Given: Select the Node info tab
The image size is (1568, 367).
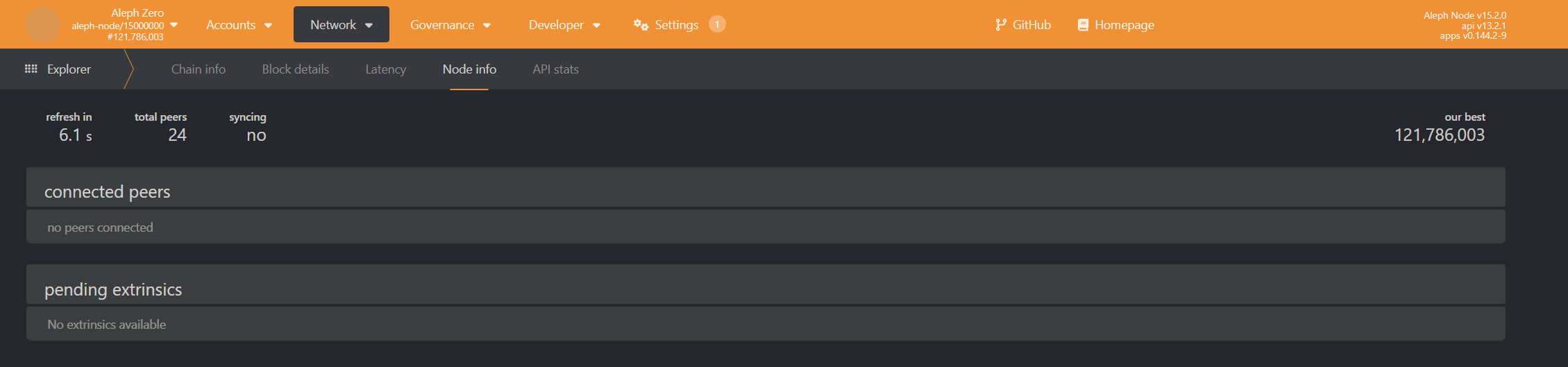Looking at the screenshot, I should (x=469, y=69).
